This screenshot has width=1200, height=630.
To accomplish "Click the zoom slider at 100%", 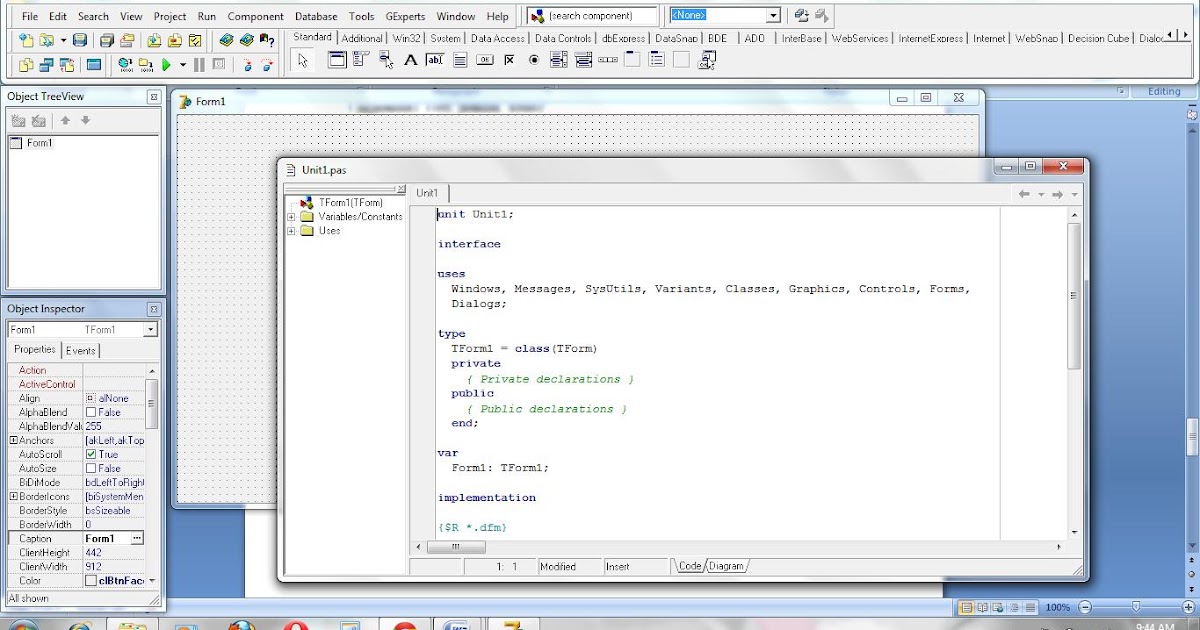I will pyautogui.click(x=1136, y=607).
